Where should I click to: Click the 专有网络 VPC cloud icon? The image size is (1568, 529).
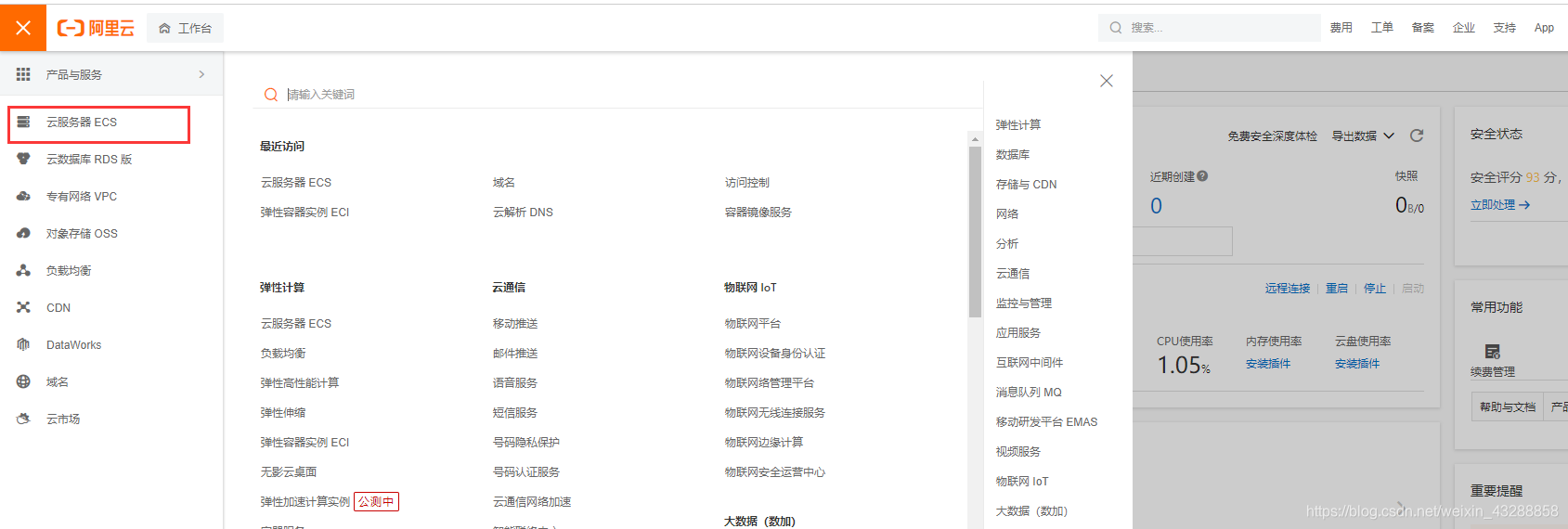[23, 196]
